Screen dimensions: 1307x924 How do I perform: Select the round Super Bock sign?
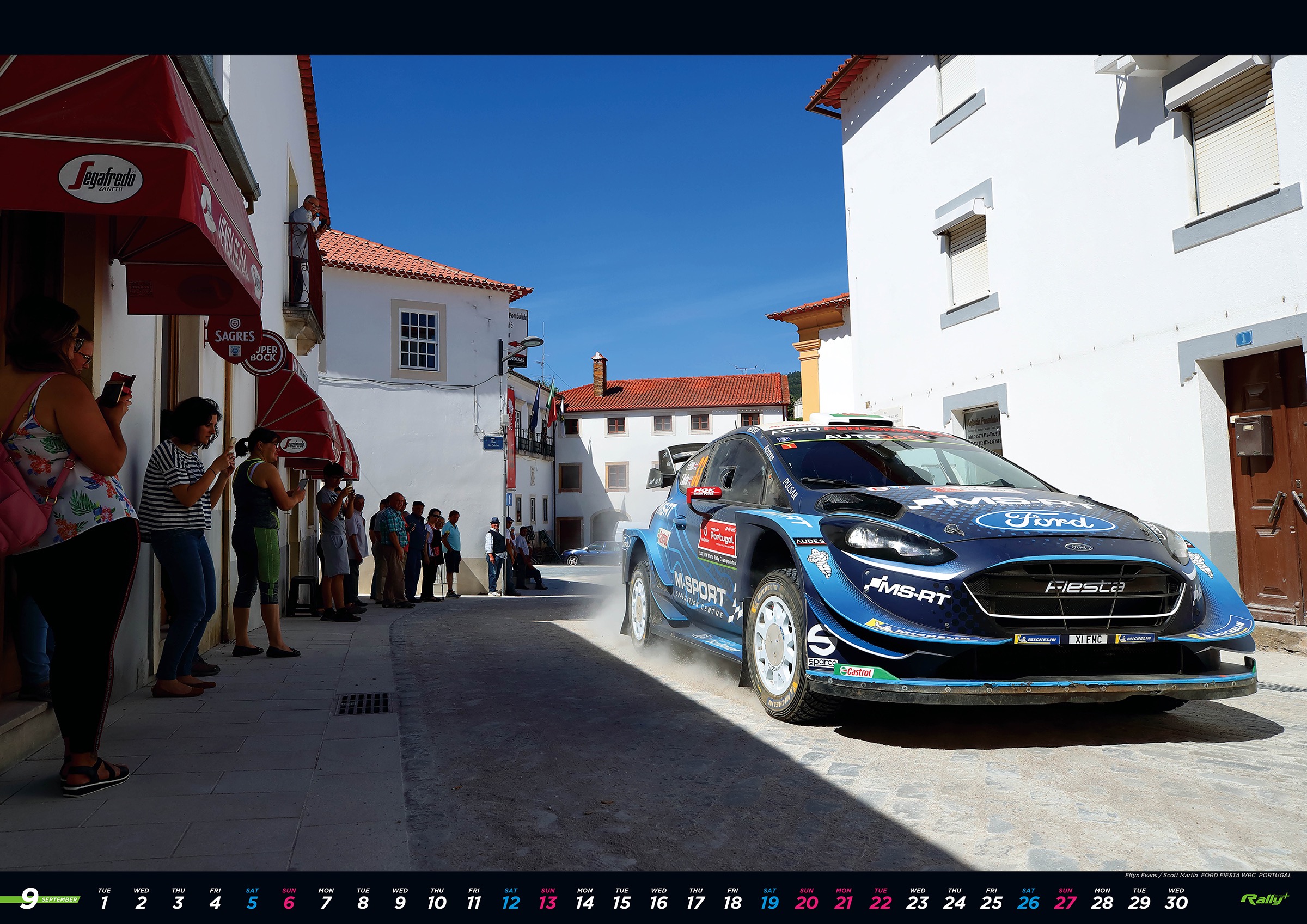coord(266,353)
